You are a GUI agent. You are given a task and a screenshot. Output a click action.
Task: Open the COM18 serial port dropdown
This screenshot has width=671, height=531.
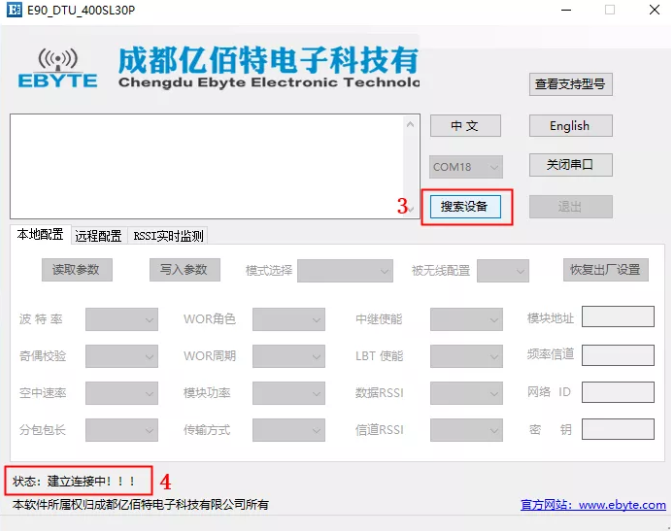pos(466,166)
